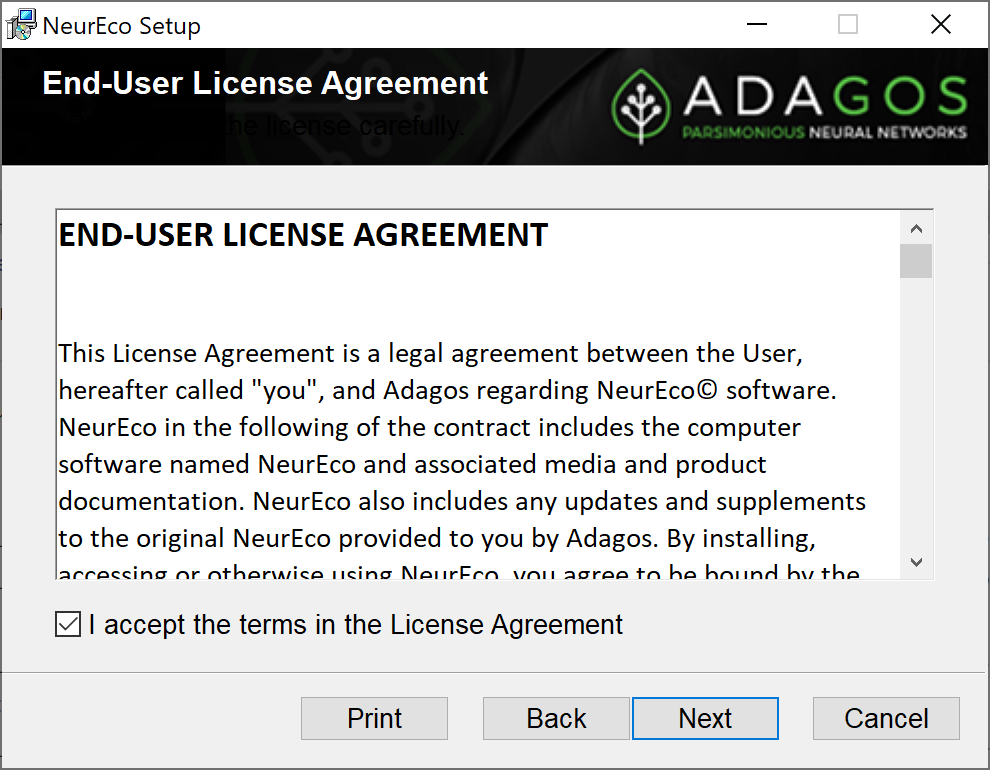Click the ADAGOS wordmark in the banner
Viewport: 990px width, 770px height.
coord(825,96)
